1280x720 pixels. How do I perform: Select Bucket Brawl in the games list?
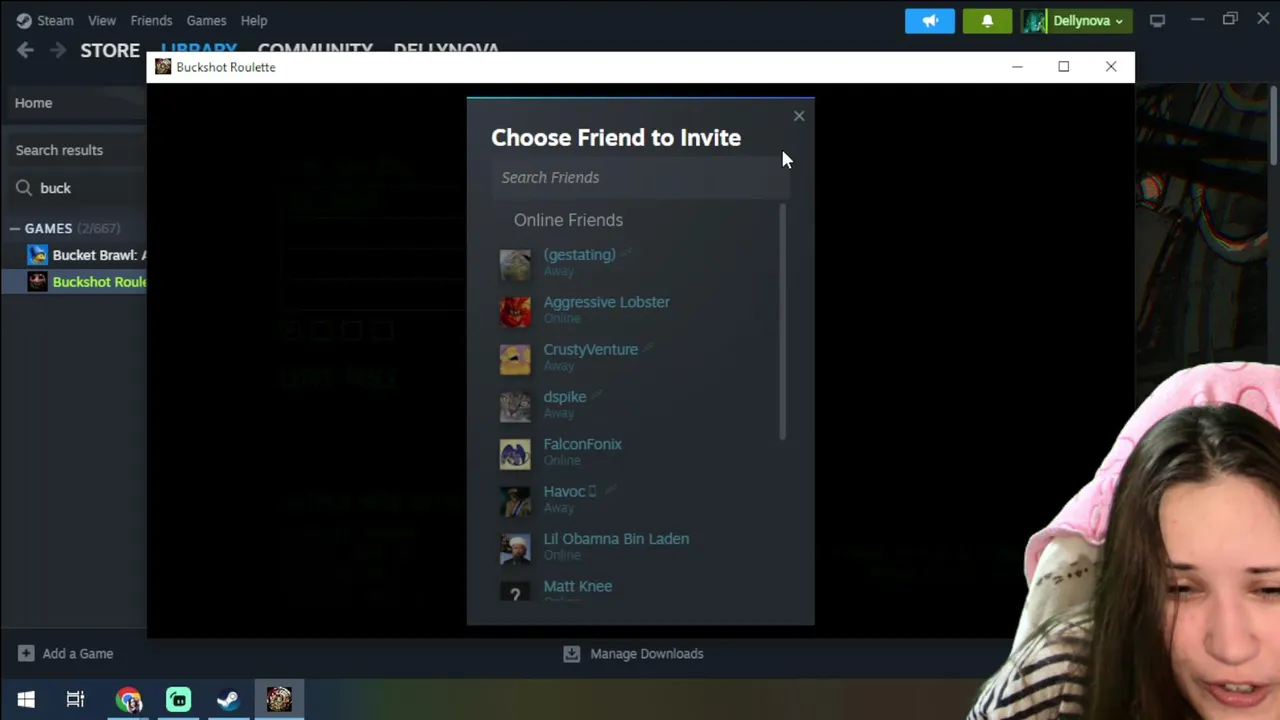[87, 255]
